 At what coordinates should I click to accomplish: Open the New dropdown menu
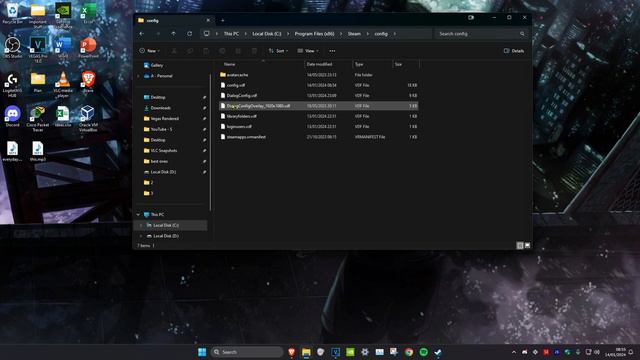pos(149,51)
